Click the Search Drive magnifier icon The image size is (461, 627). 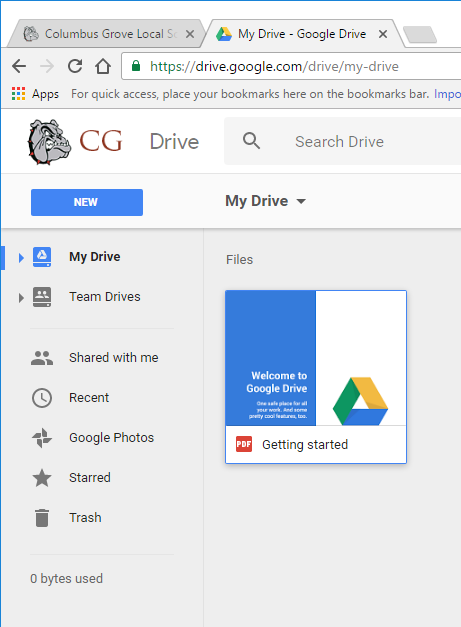coord(251,141)
